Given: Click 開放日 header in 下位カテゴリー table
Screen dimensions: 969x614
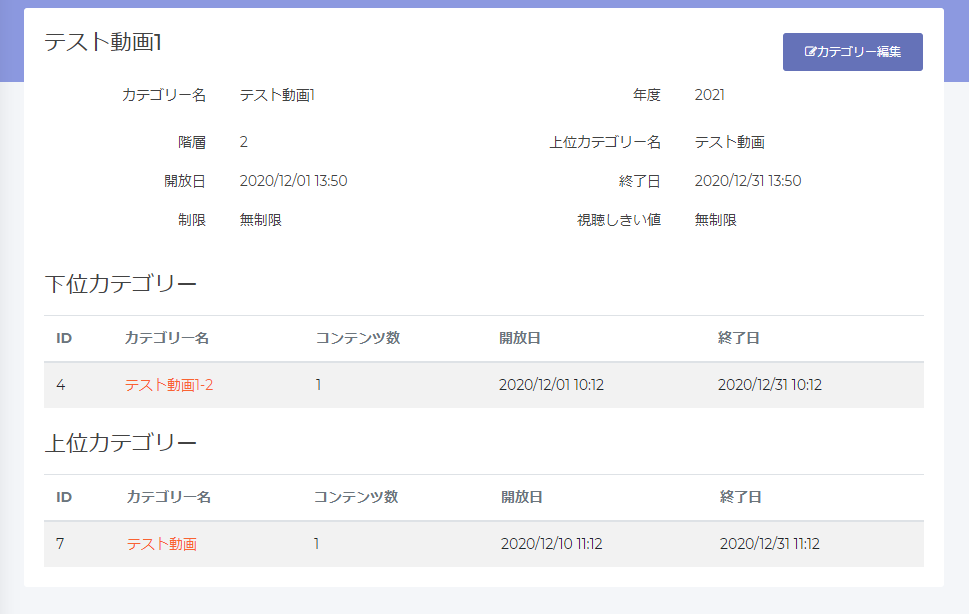Looking at the screenshot, I should [520, 338].
